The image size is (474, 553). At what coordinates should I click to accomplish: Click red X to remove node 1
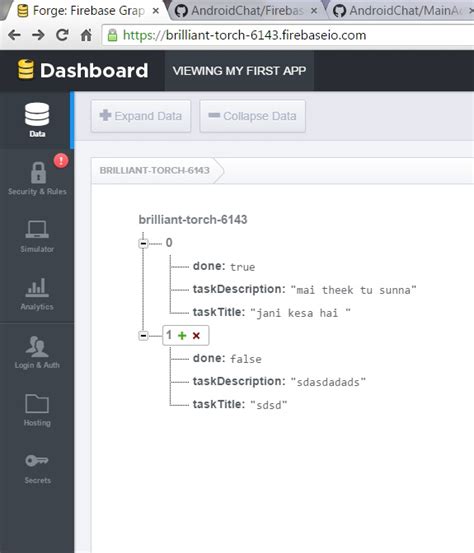pyautogui.click(x=196, y=335)
